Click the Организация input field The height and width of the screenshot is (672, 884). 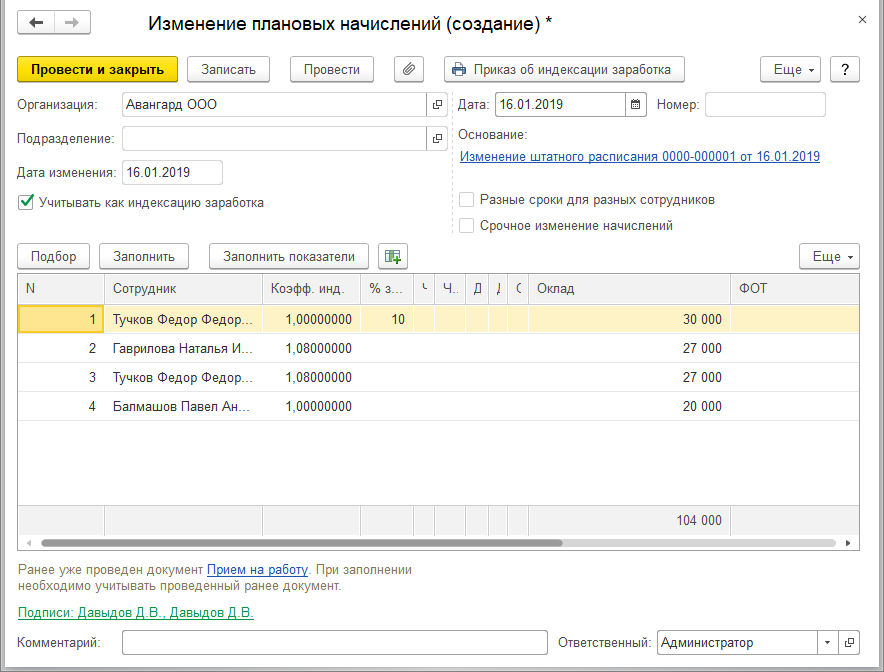pyautogui.click(x=275, y=104)
